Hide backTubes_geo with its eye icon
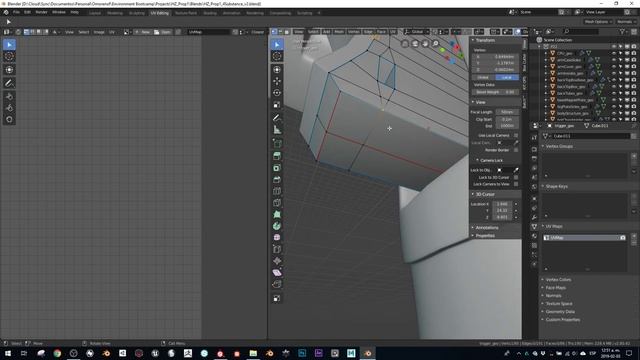 pos(614,93)
